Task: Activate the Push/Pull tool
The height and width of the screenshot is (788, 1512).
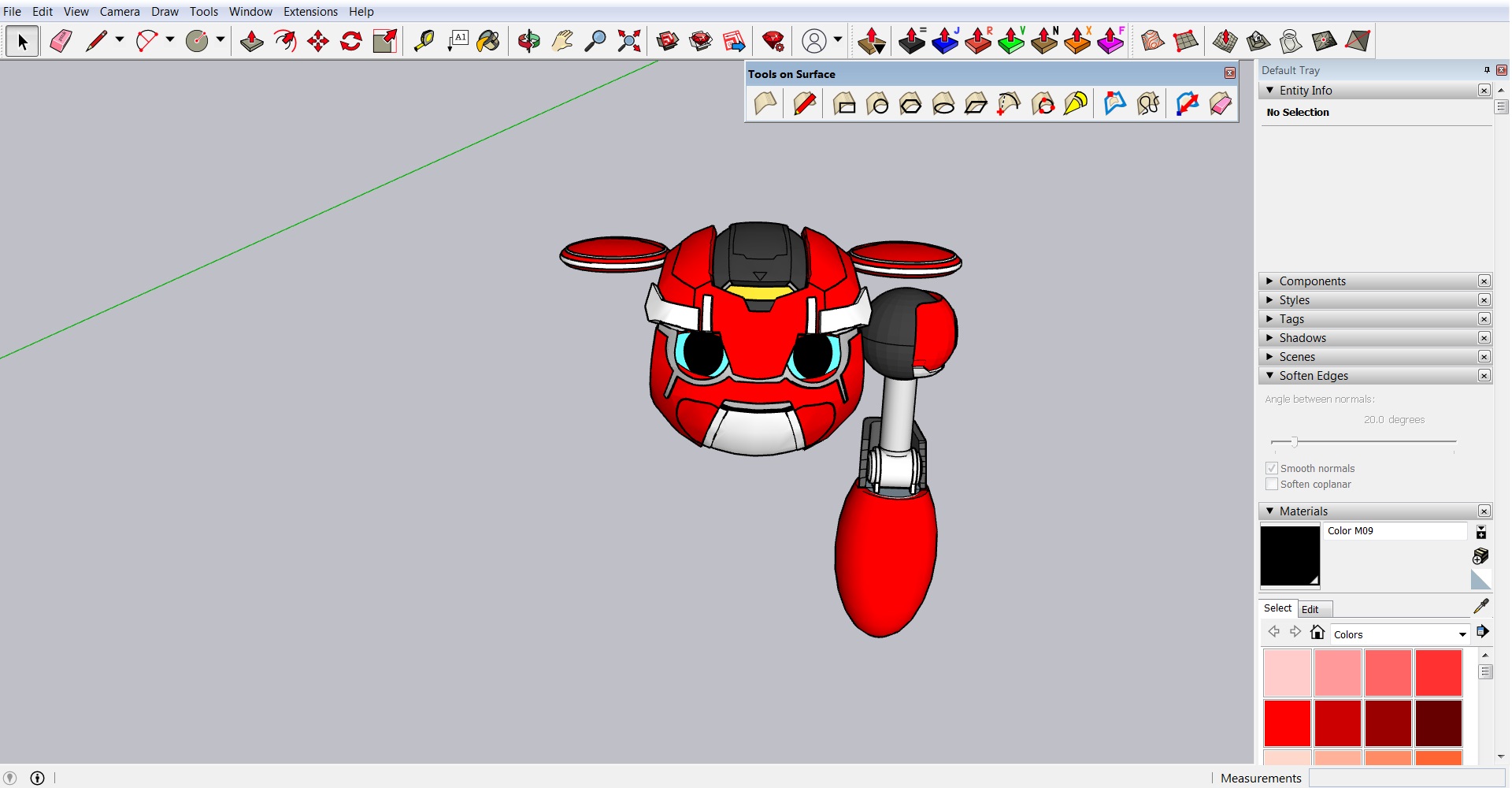Action: pyautogui.click(x=251, y=41)
